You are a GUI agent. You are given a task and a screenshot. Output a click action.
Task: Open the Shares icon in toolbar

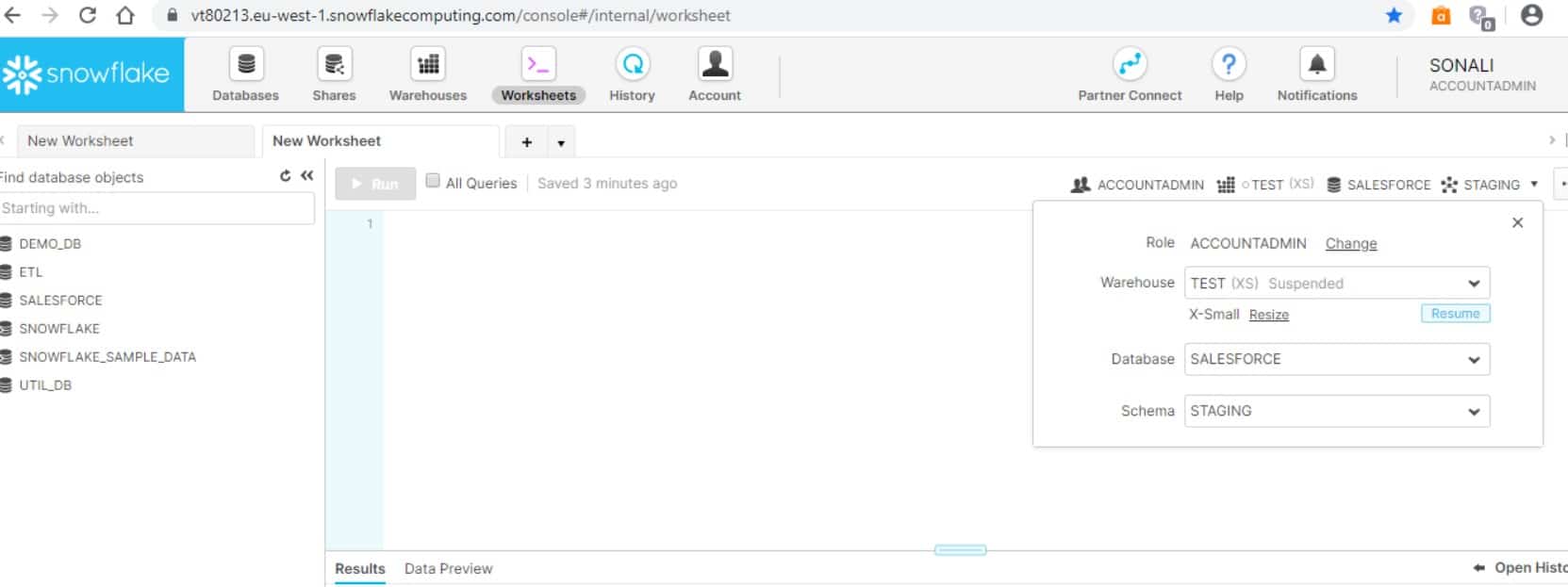click(334, 64)
